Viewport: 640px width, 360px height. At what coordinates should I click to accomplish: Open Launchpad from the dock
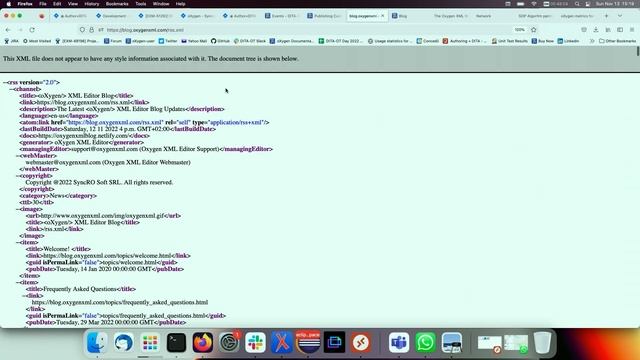pos(150,342)
